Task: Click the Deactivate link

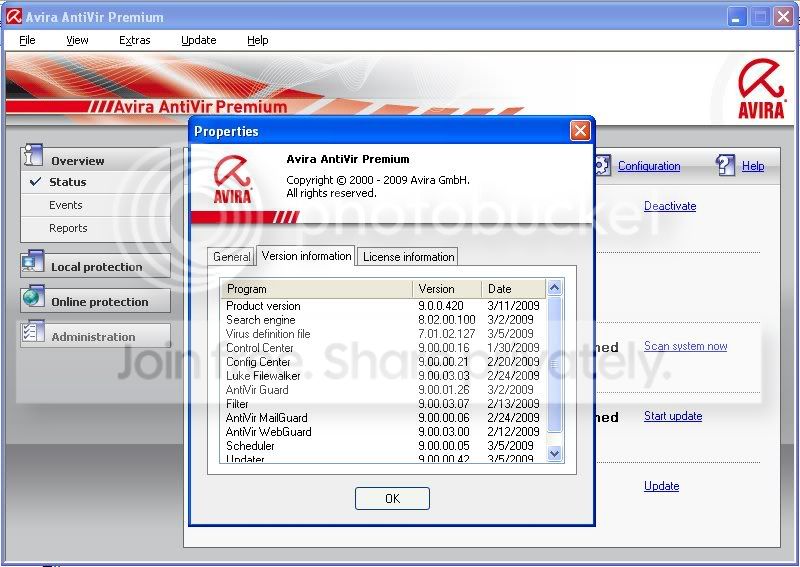Action: tap(670, 206)
